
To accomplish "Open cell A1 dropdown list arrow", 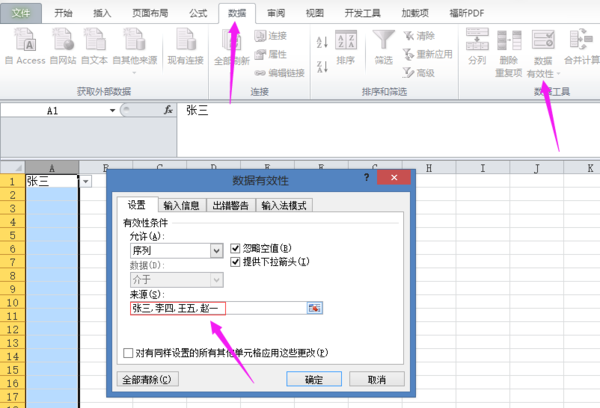I will point(86,181).
